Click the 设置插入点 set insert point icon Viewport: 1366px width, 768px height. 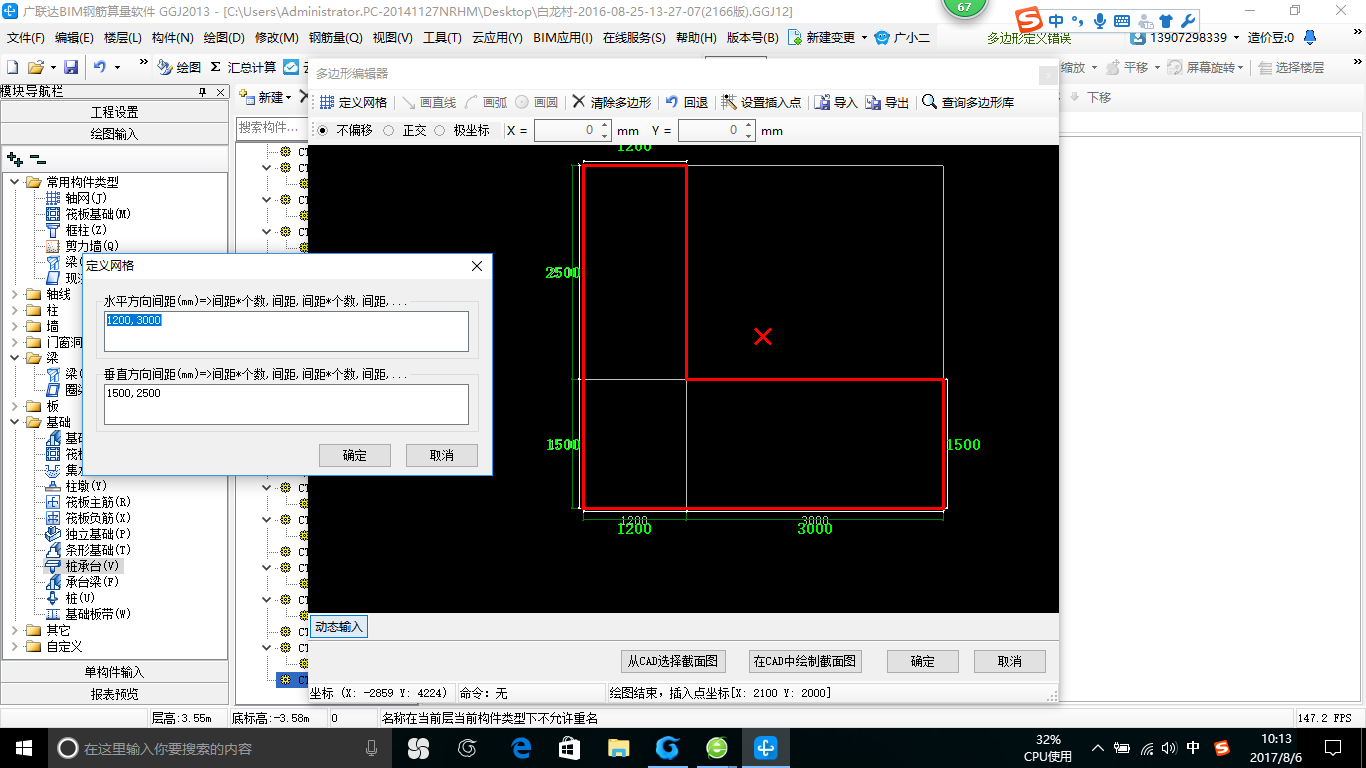click(x=729, y=102)
